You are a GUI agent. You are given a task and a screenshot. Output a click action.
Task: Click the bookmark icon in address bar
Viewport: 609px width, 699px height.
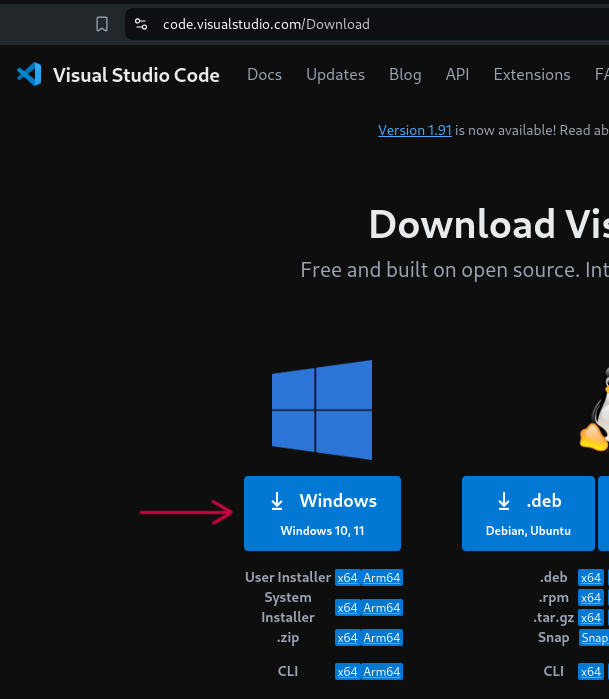pyautogui.click(x=102, y=24)
